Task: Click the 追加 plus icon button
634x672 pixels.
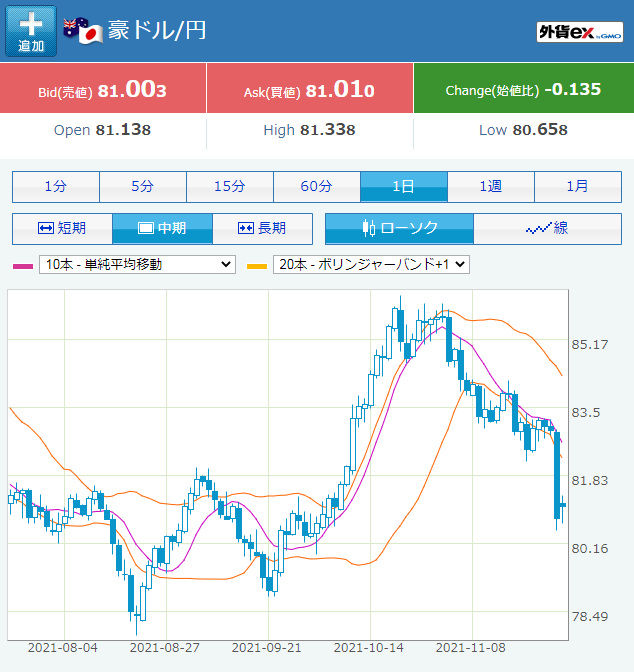Action: (x=31, y=31)
